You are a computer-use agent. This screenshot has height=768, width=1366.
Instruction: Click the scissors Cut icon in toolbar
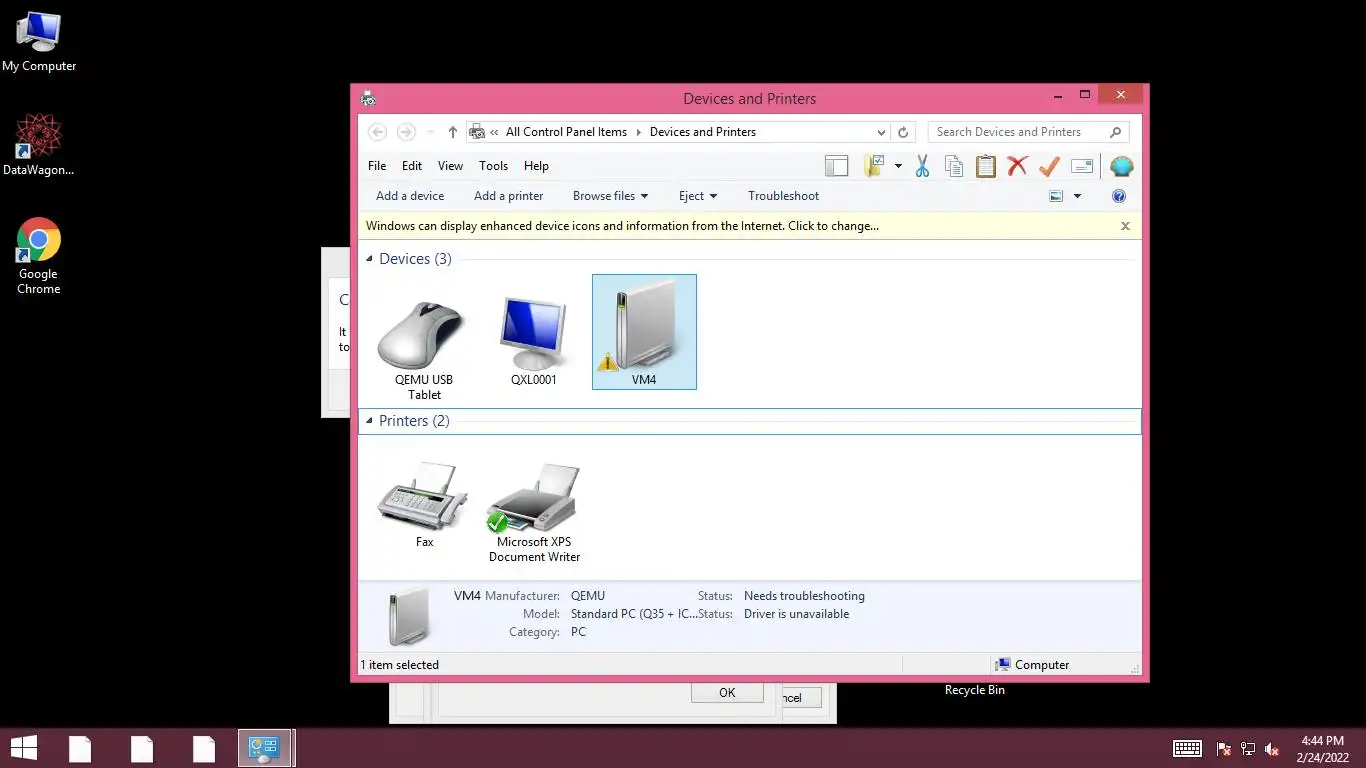click(922, 166)
